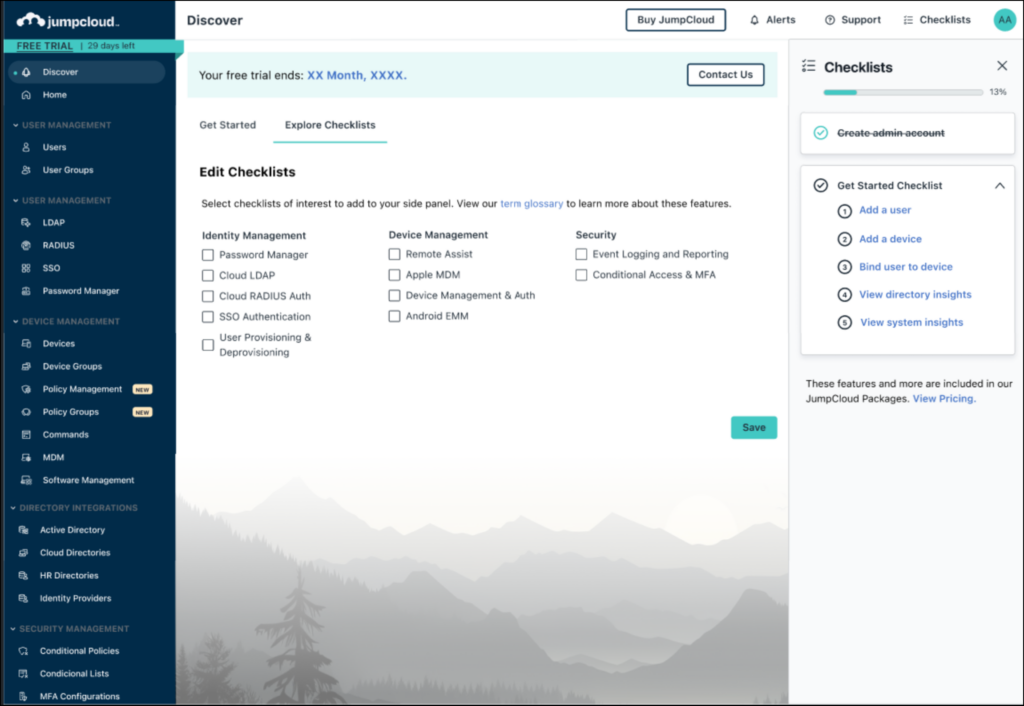Click the RADIUS icon in sidebar

27,245
